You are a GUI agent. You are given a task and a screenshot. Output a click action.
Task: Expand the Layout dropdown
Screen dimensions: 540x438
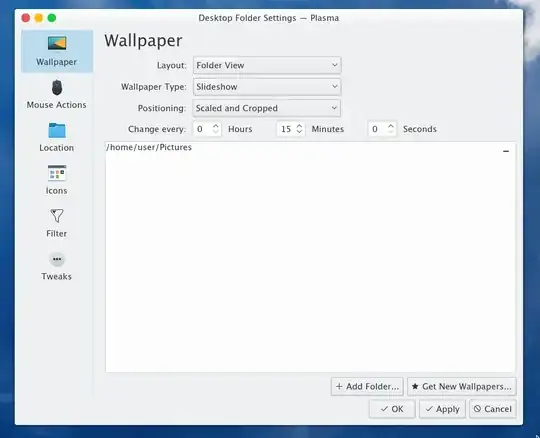(267, 65)
